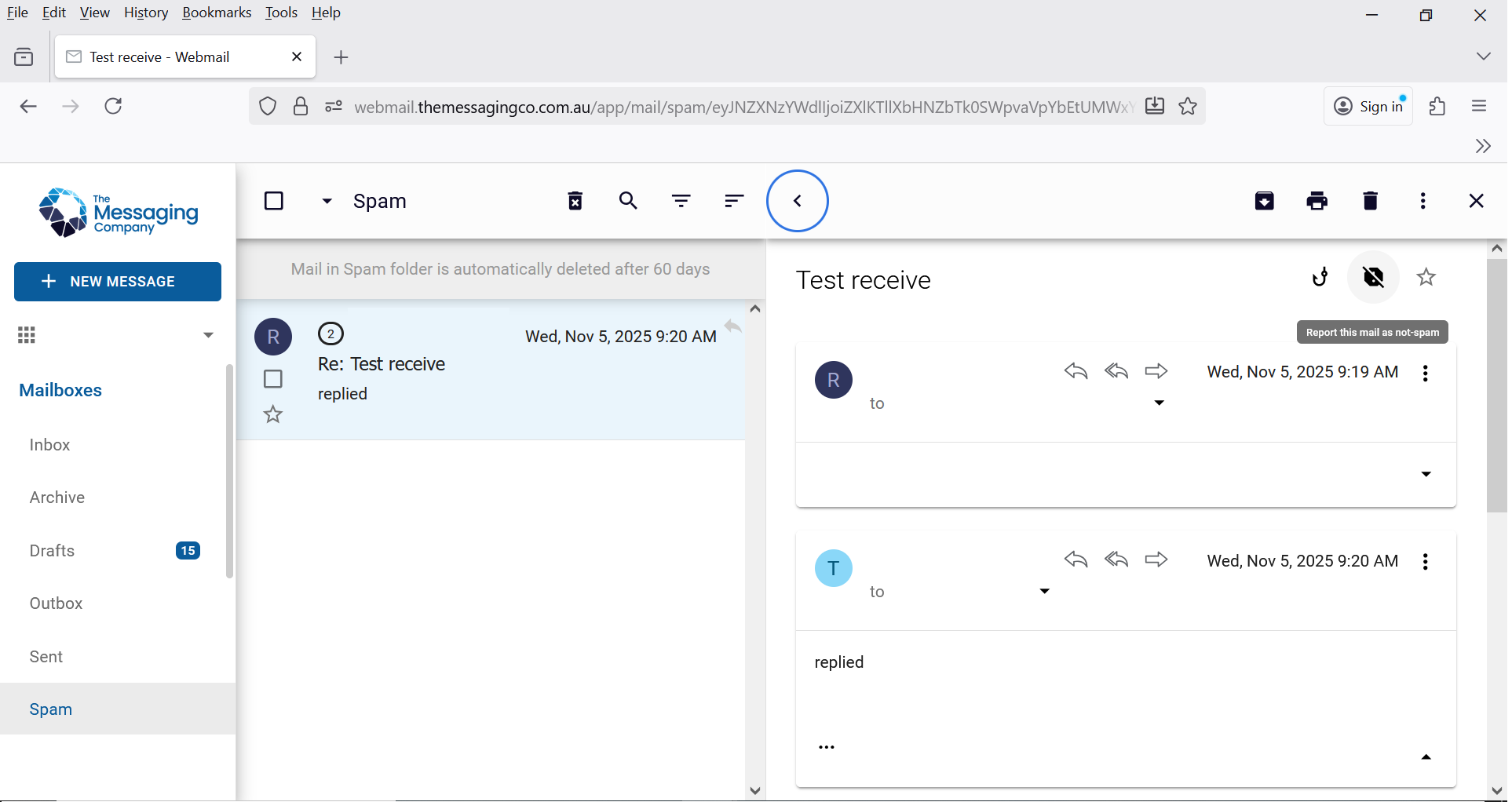Open options menu for the 9:19 AM message
Viewport: 1512px width, 802px height.
(x=1426, y=373)
